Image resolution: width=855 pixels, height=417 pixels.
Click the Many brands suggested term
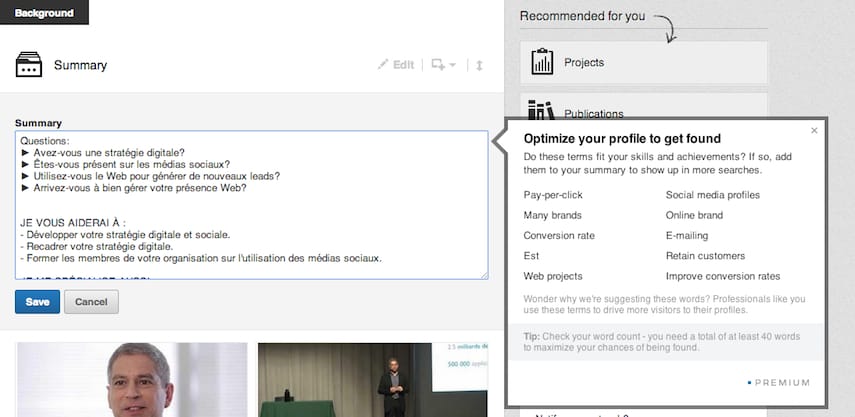(552, 215)
